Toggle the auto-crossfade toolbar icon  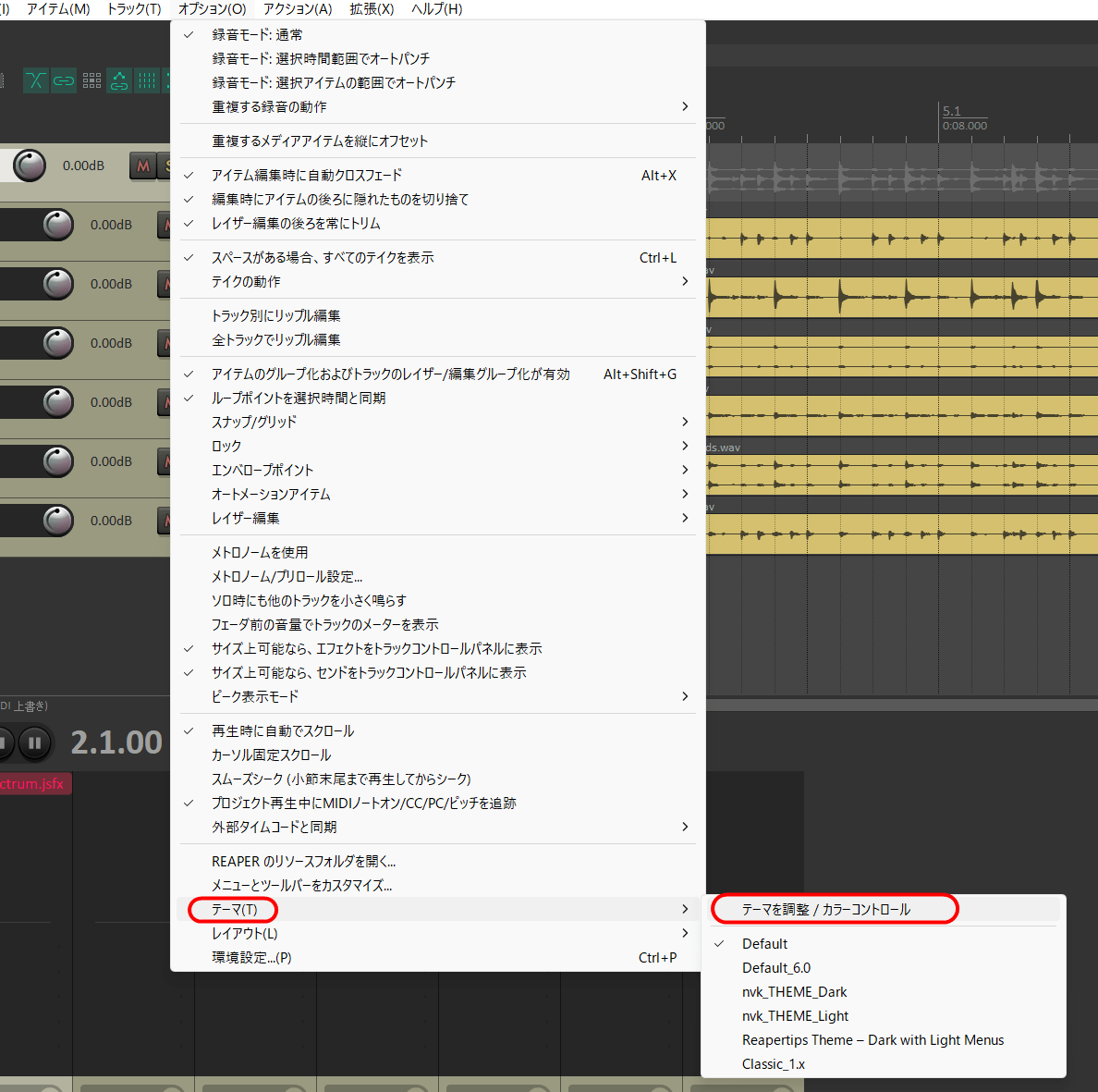35,81
